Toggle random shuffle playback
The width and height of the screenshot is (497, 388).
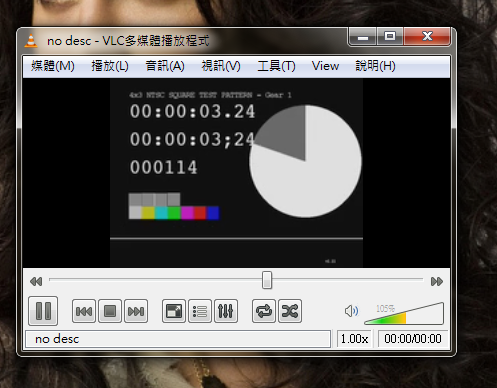290,311
